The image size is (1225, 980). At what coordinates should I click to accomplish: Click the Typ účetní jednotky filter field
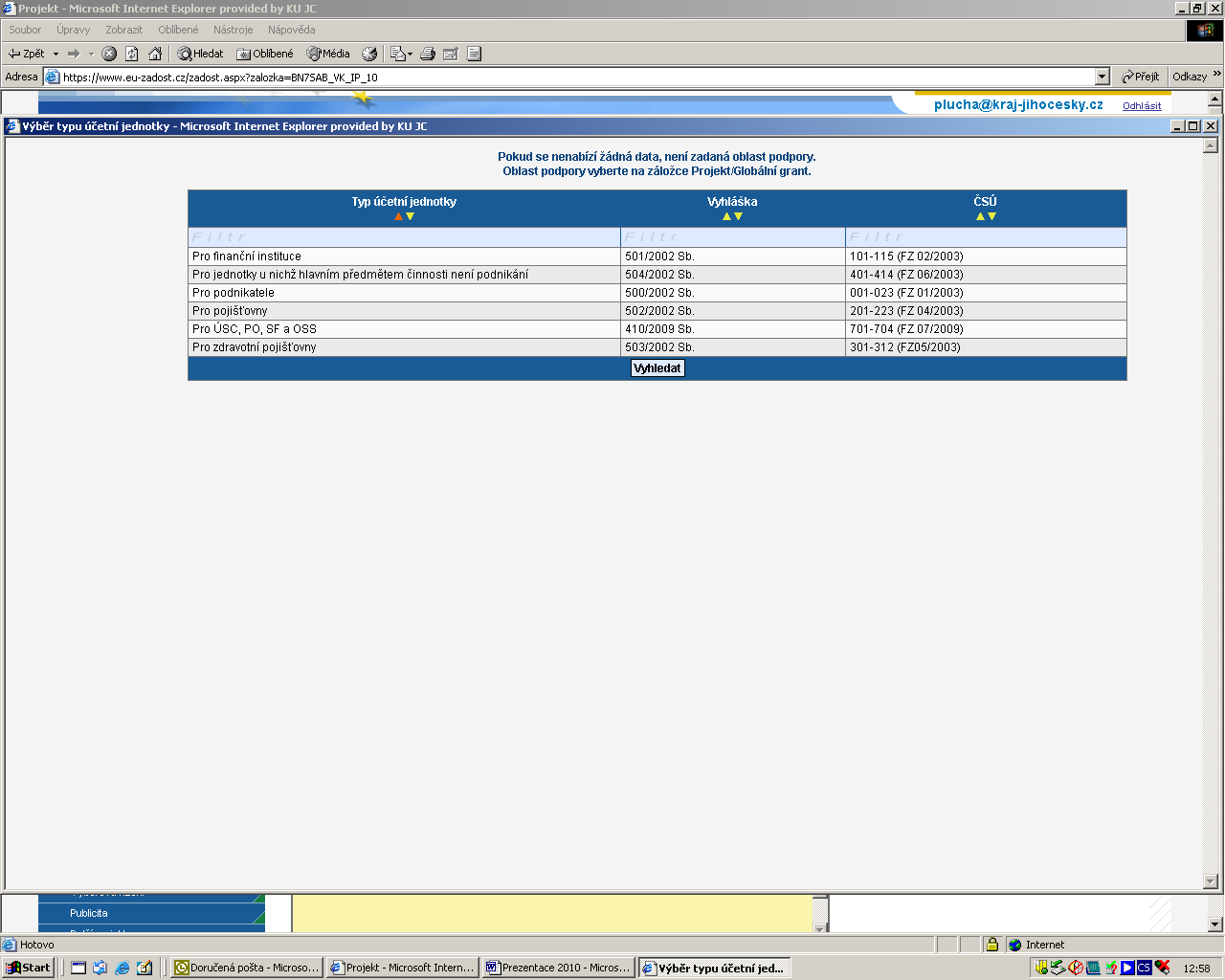coord(404,237)
